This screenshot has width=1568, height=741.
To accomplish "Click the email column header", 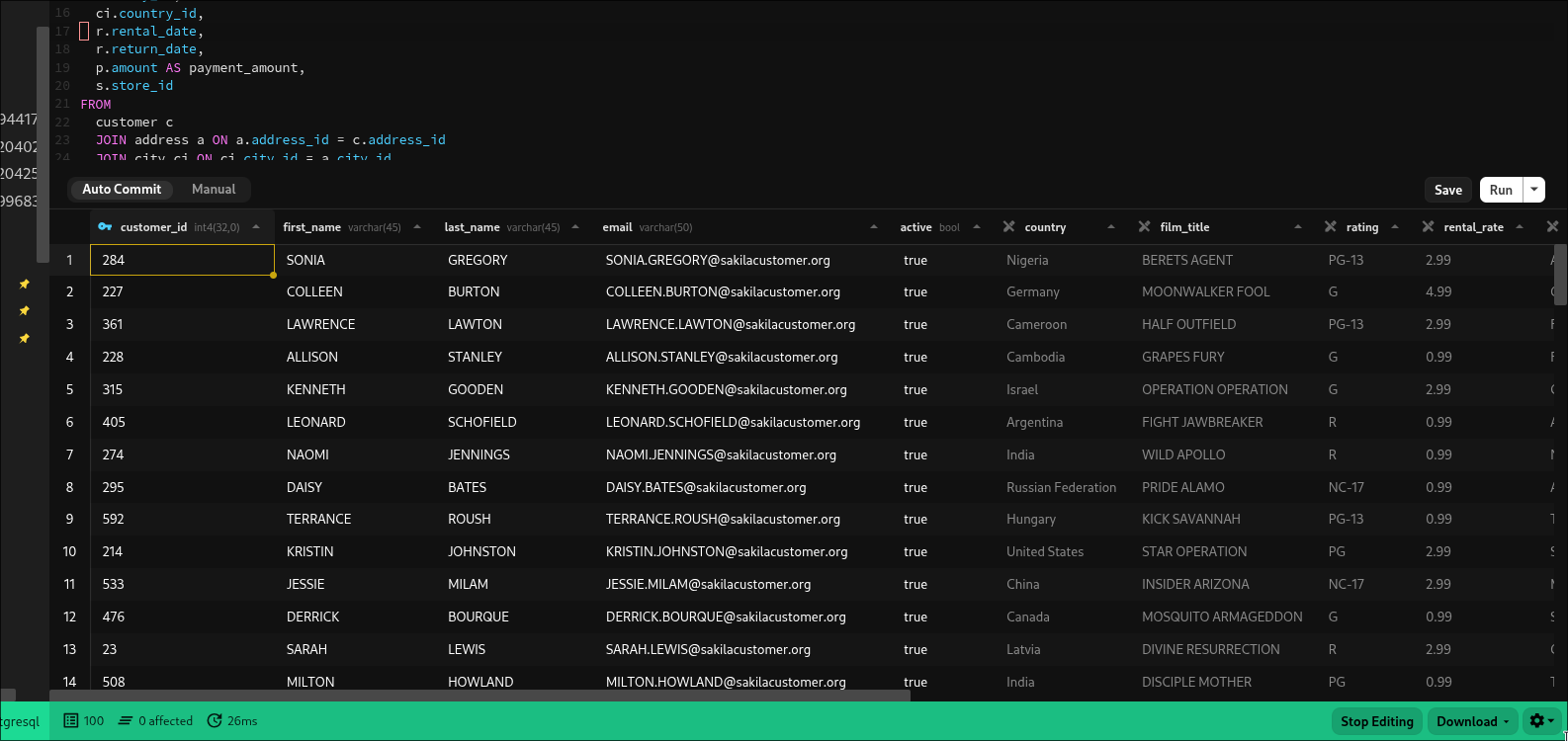I will coord(741,227).
